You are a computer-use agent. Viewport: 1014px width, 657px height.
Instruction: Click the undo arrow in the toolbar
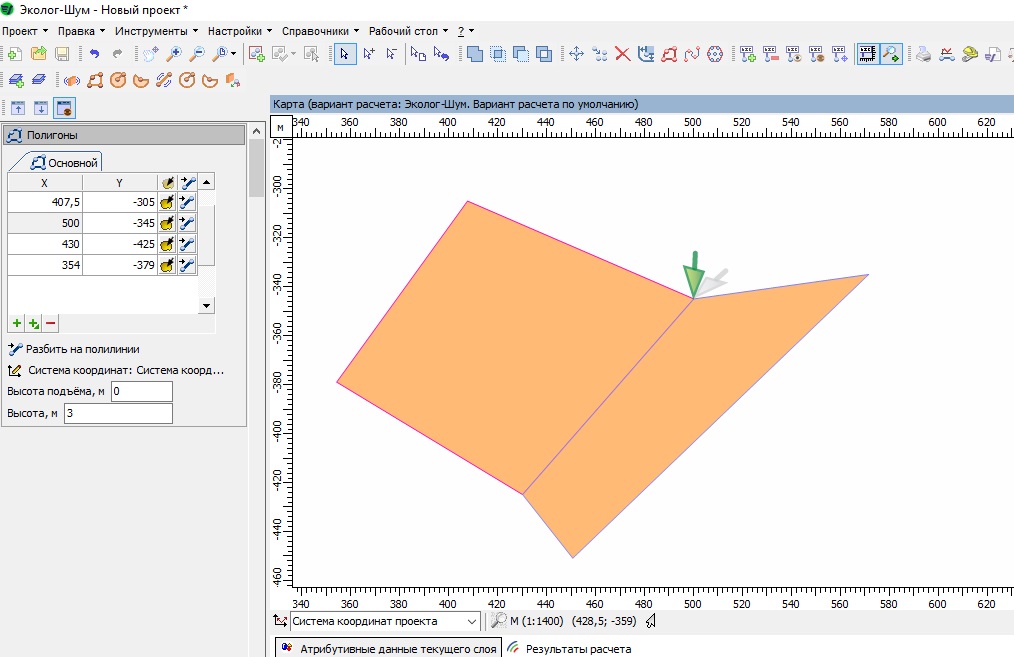point(94,54)
